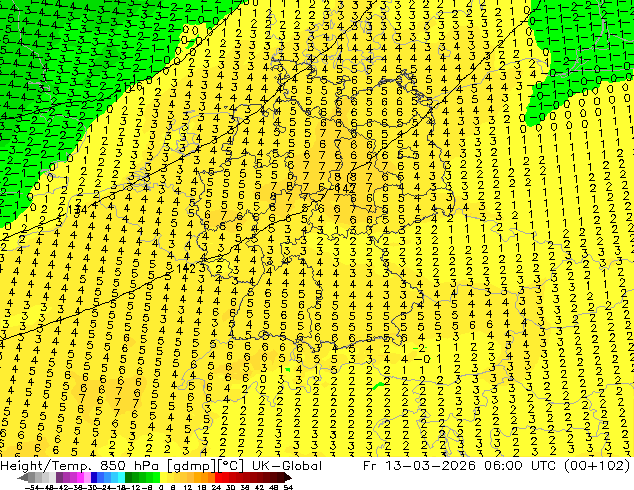
Task: Click the "134" contour label on the map
Action: (x=78, y=210)
